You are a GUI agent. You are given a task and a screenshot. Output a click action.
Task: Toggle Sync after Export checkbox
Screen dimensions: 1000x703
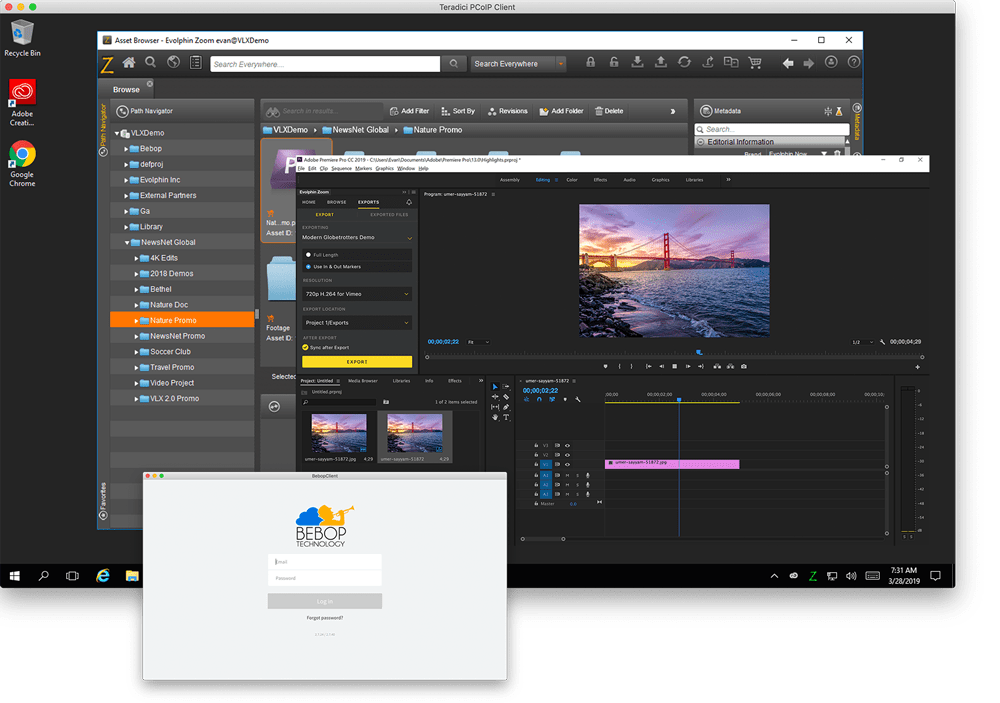[x=305, y=348]
